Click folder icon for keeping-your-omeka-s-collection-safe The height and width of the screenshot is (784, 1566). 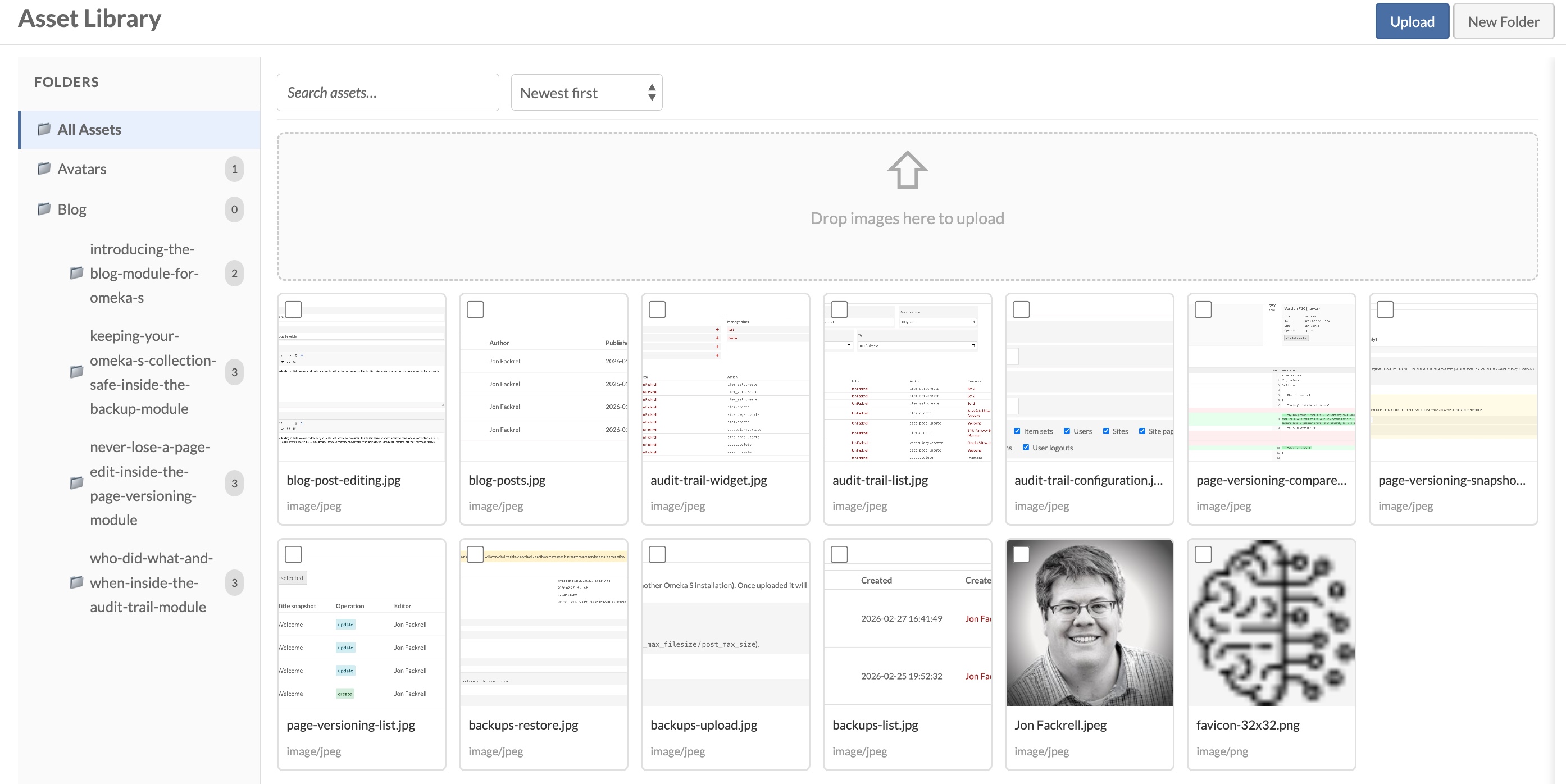pyautogui.click(x=76, y=371)
